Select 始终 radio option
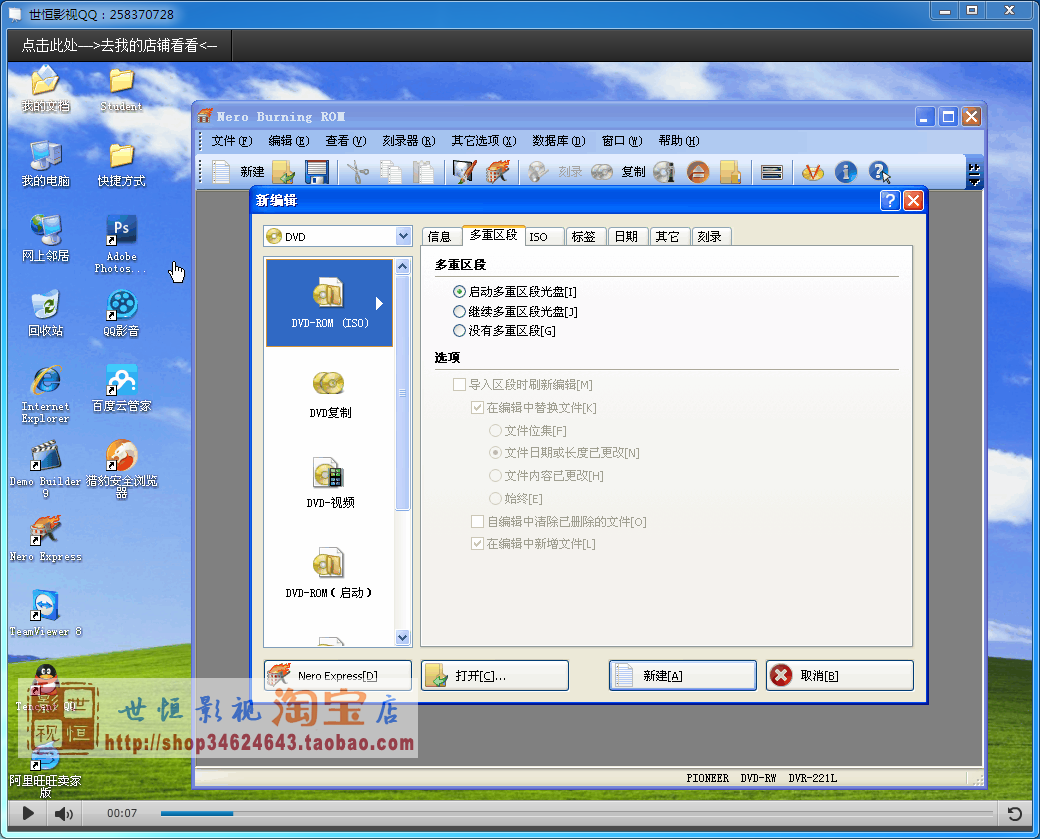The image size is (1040, 839). [495, 497]
